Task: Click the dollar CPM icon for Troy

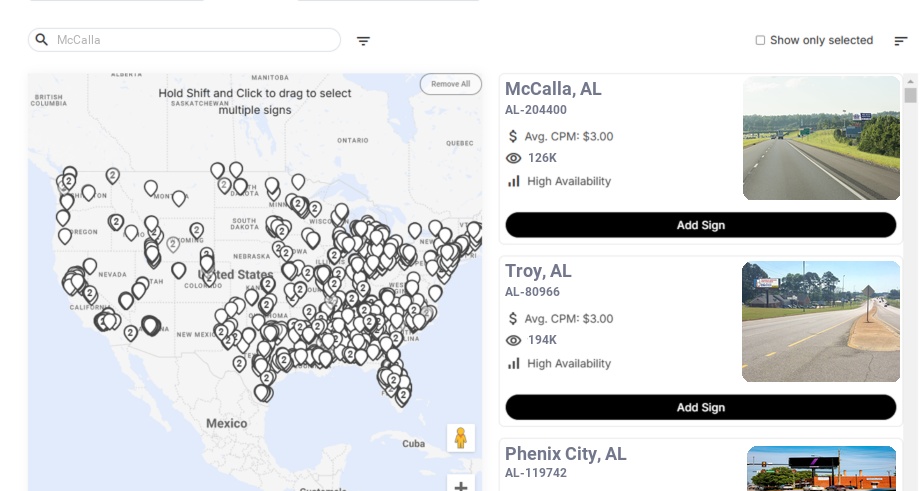Action: click(513, 319)
